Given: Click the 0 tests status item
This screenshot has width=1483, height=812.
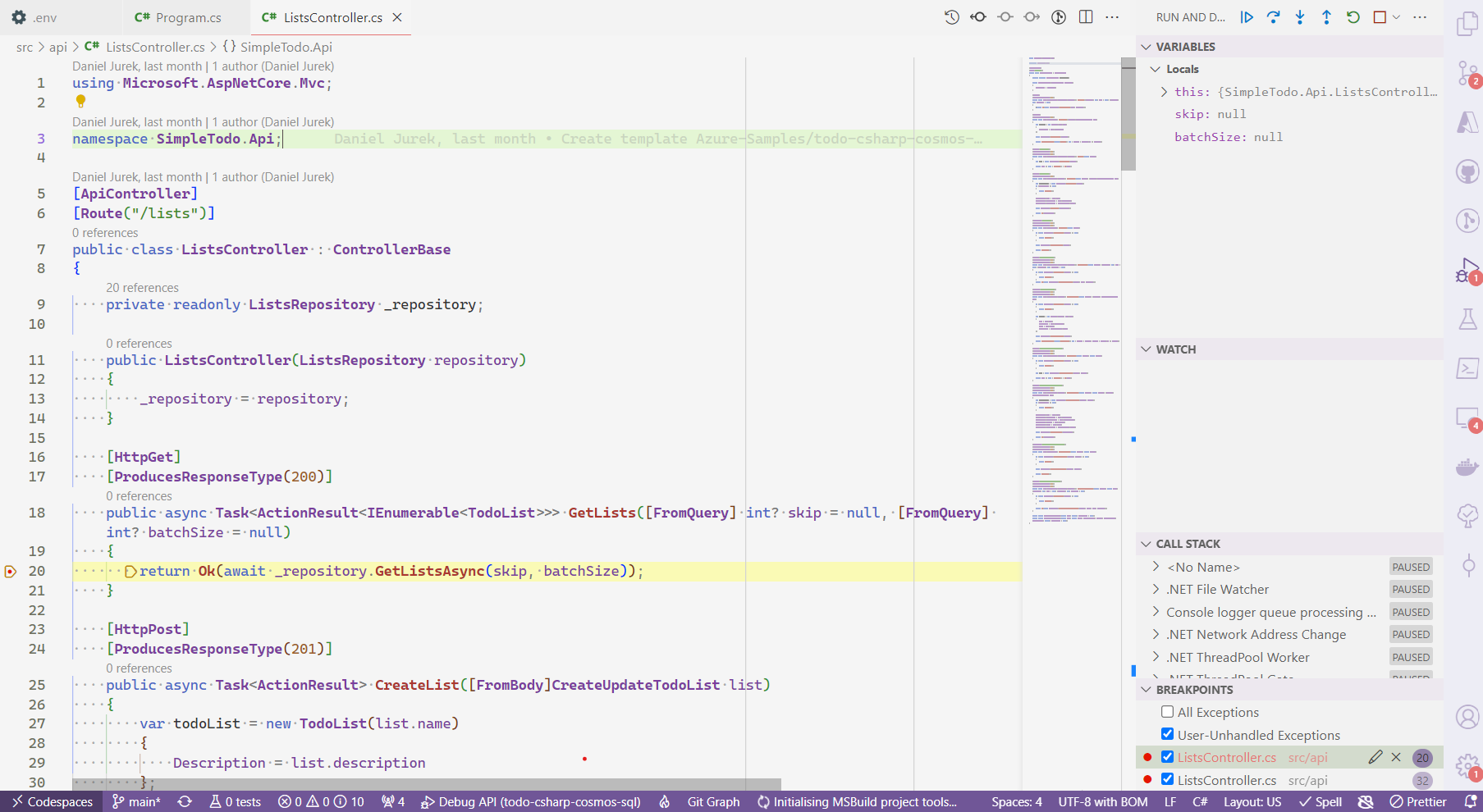Looking at the screenshot, I should (235, 801).
